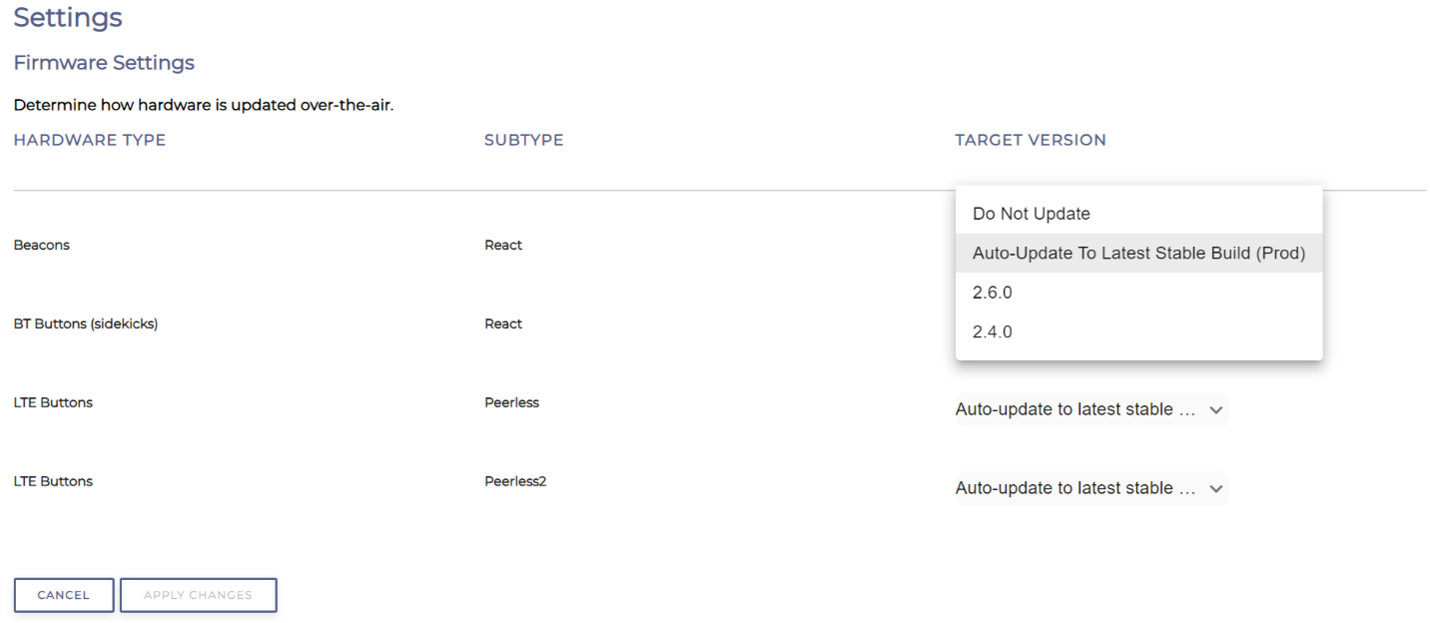Choose Auto-Update To Latest Stable Build (Prod)

tap(1139, 253)
